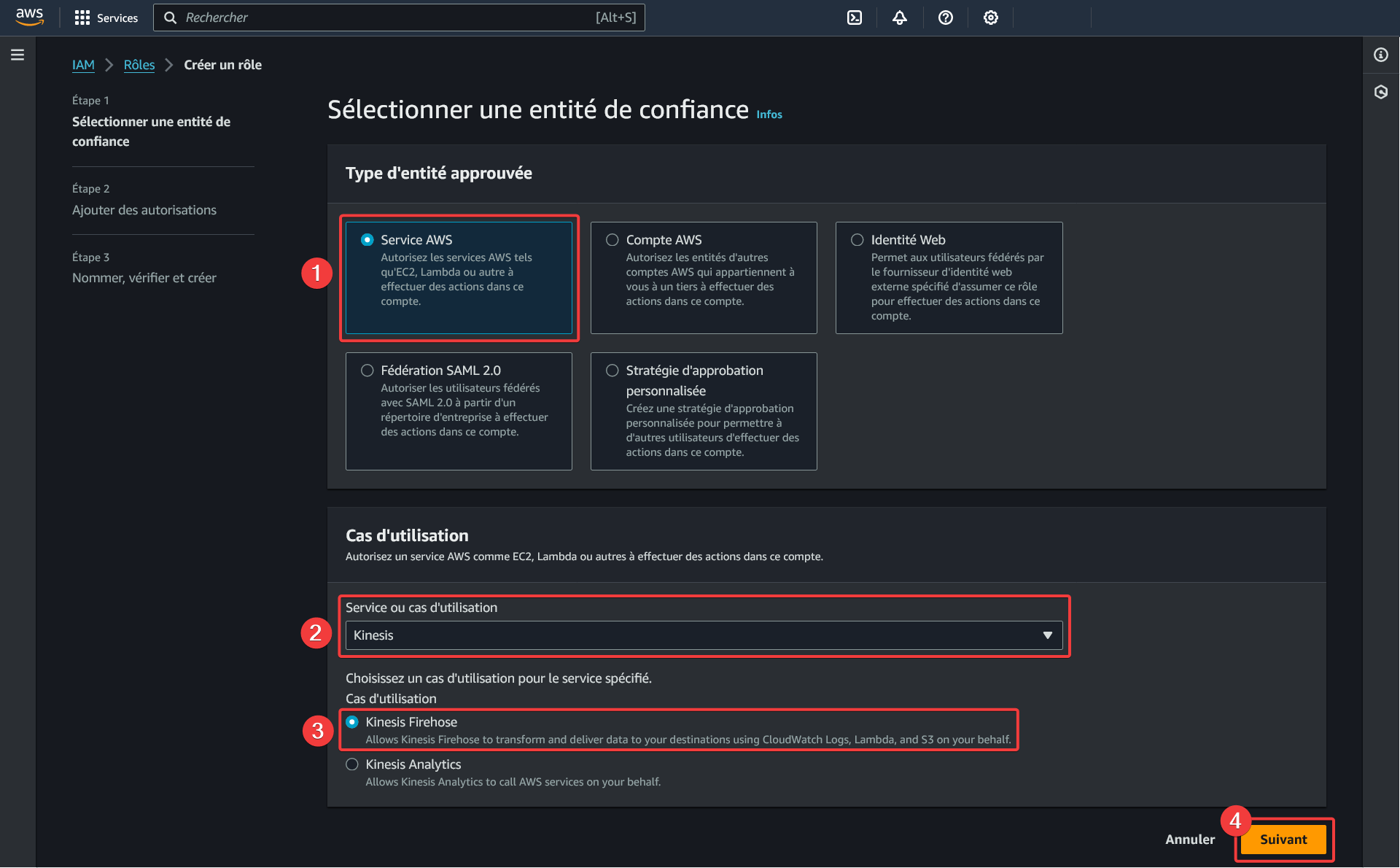Click the hexagon icon on right sidebar
Screen dimensions: 1400x868
1381,92
